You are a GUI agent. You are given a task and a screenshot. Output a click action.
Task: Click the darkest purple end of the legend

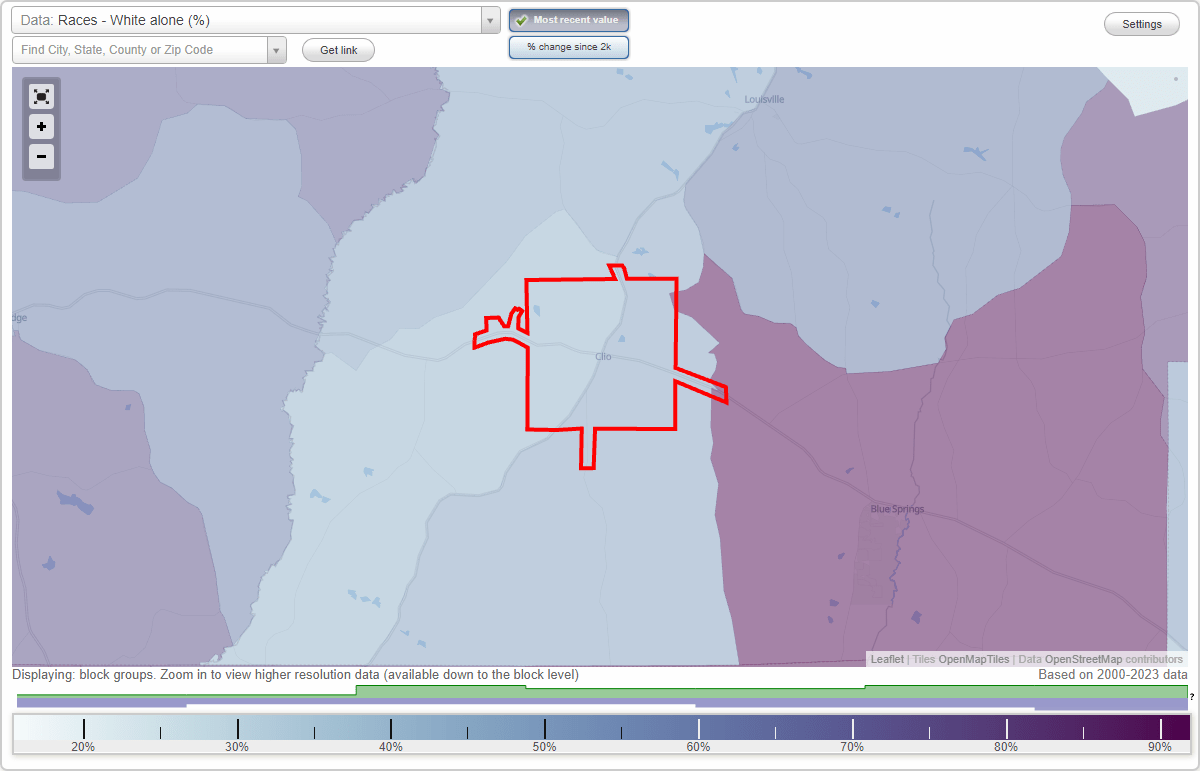1175,726
